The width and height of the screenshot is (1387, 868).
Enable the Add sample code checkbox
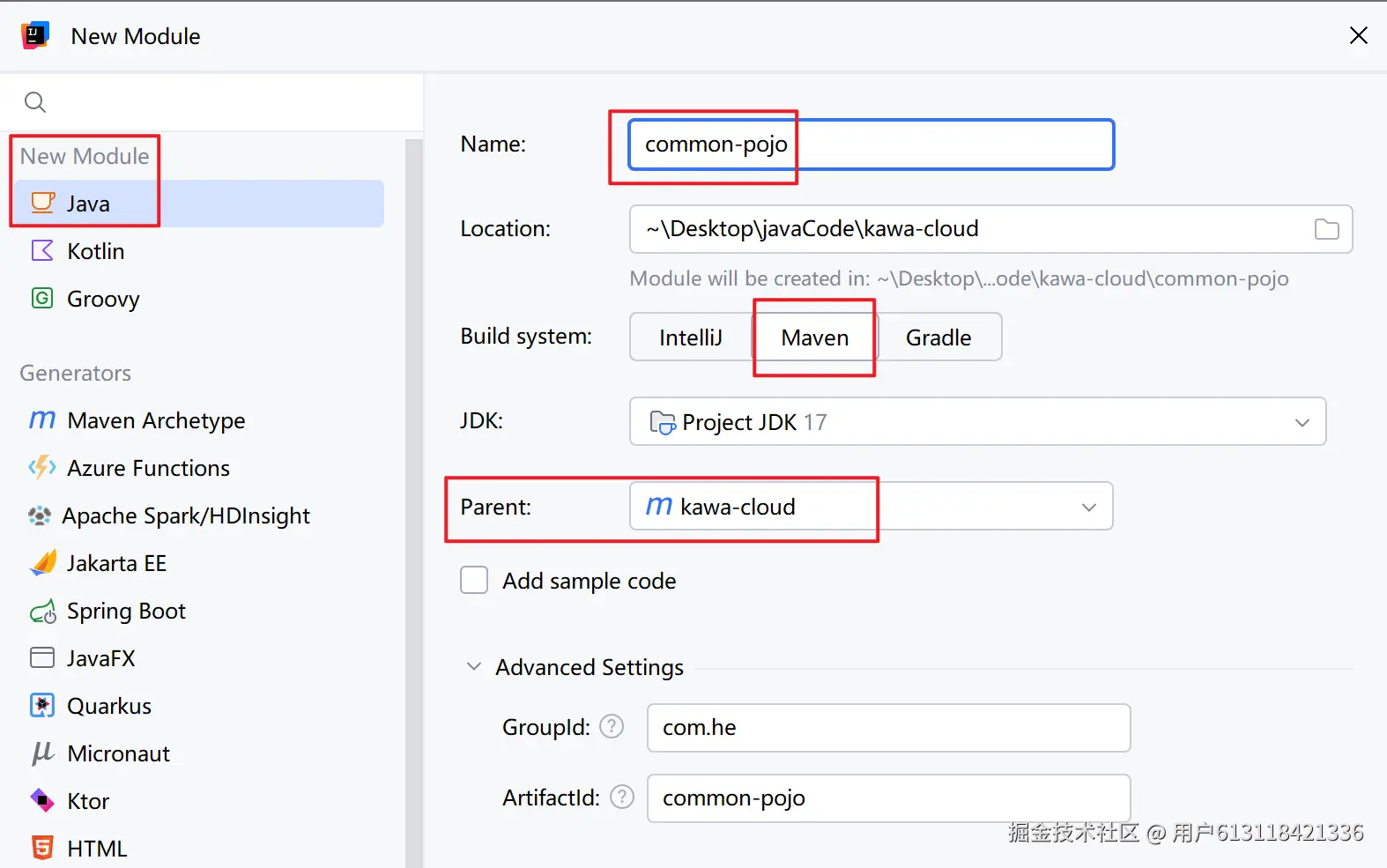pyautogui.click(x=474, y=581)
